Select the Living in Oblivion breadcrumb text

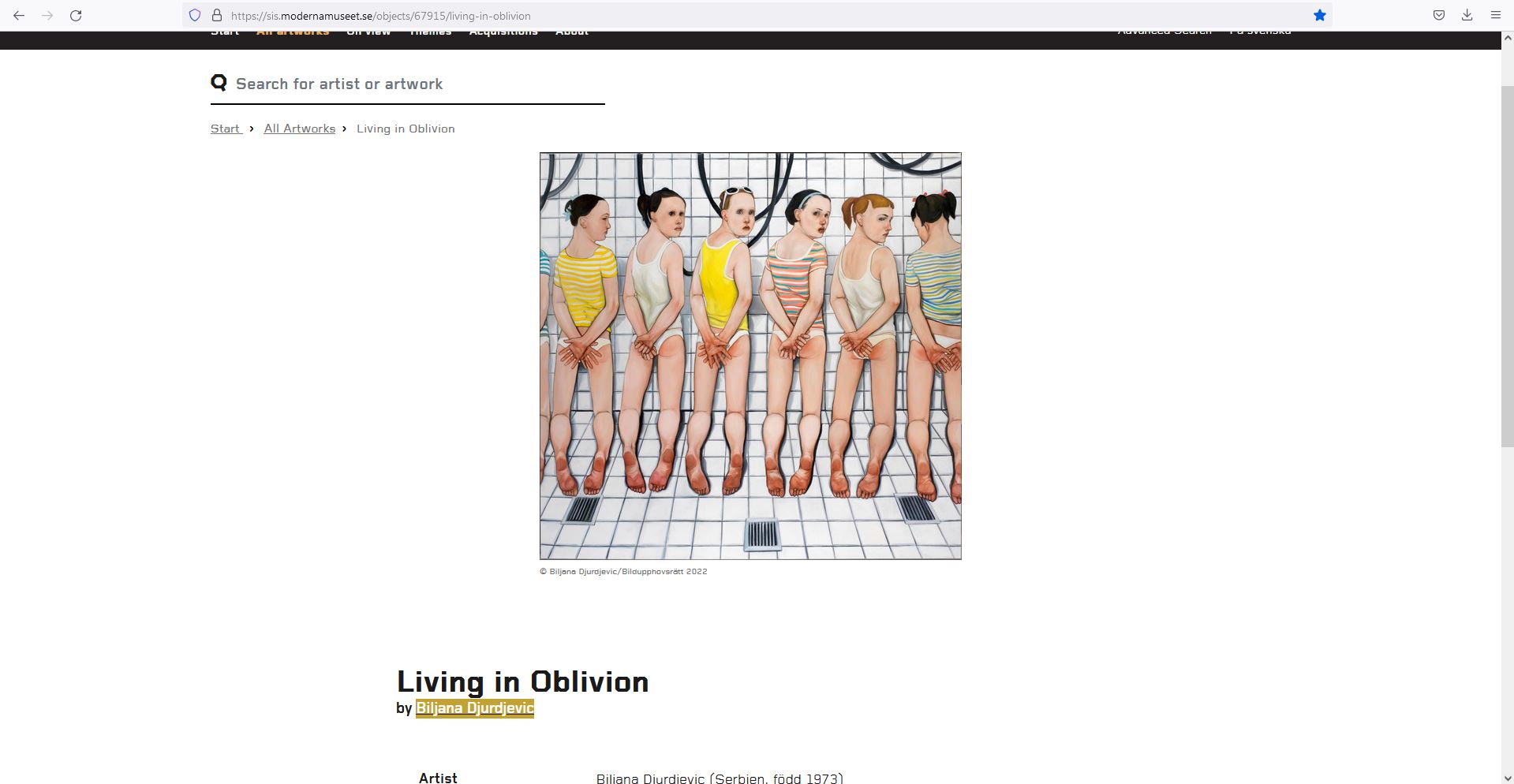coord(406,129)
